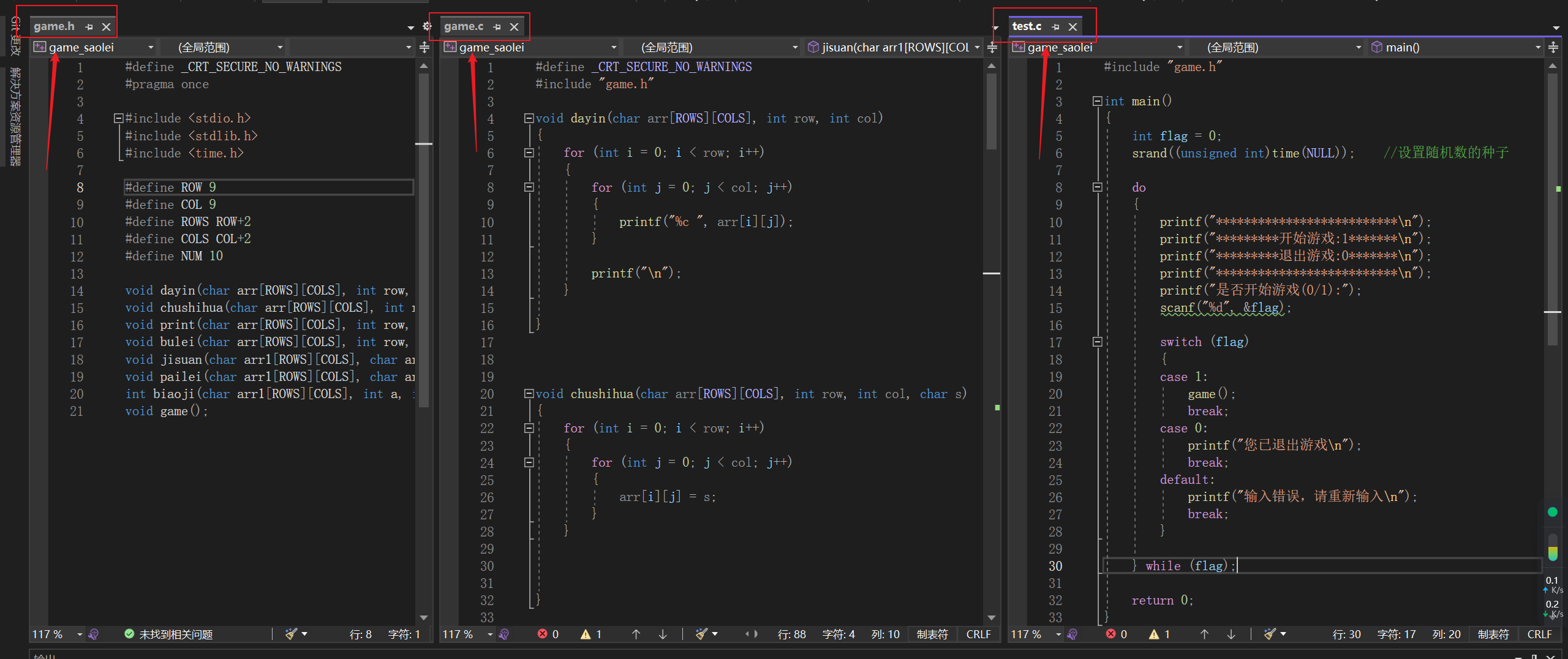Viewport: 1568px width, 659px height.
Task: Switch to the game.c tab
Action: [464, 26]
